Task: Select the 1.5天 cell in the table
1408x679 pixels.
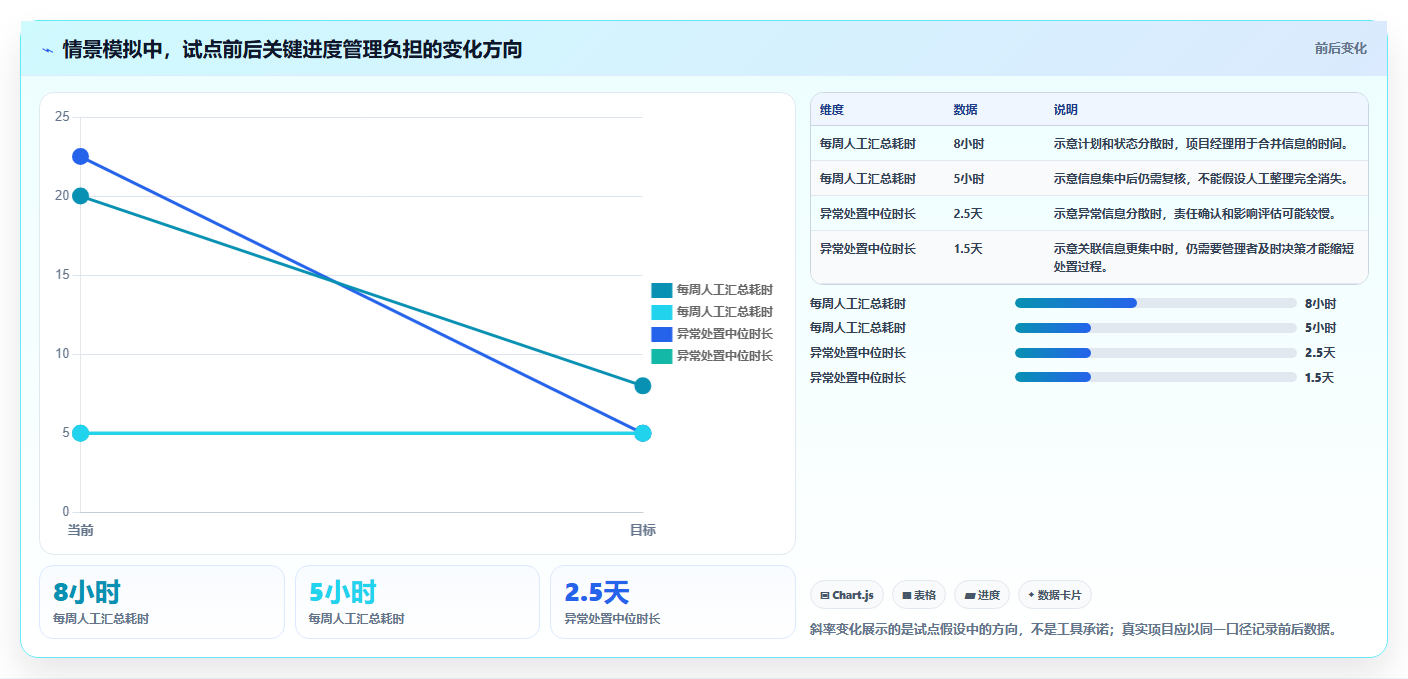Action: point(968,249)
